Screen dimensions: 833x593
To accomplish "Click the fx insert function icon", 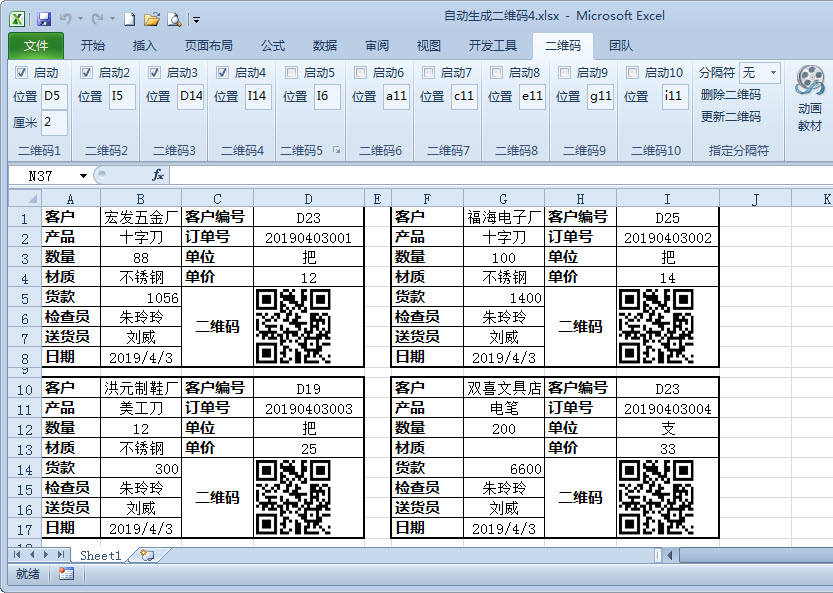I will [158, 175].
